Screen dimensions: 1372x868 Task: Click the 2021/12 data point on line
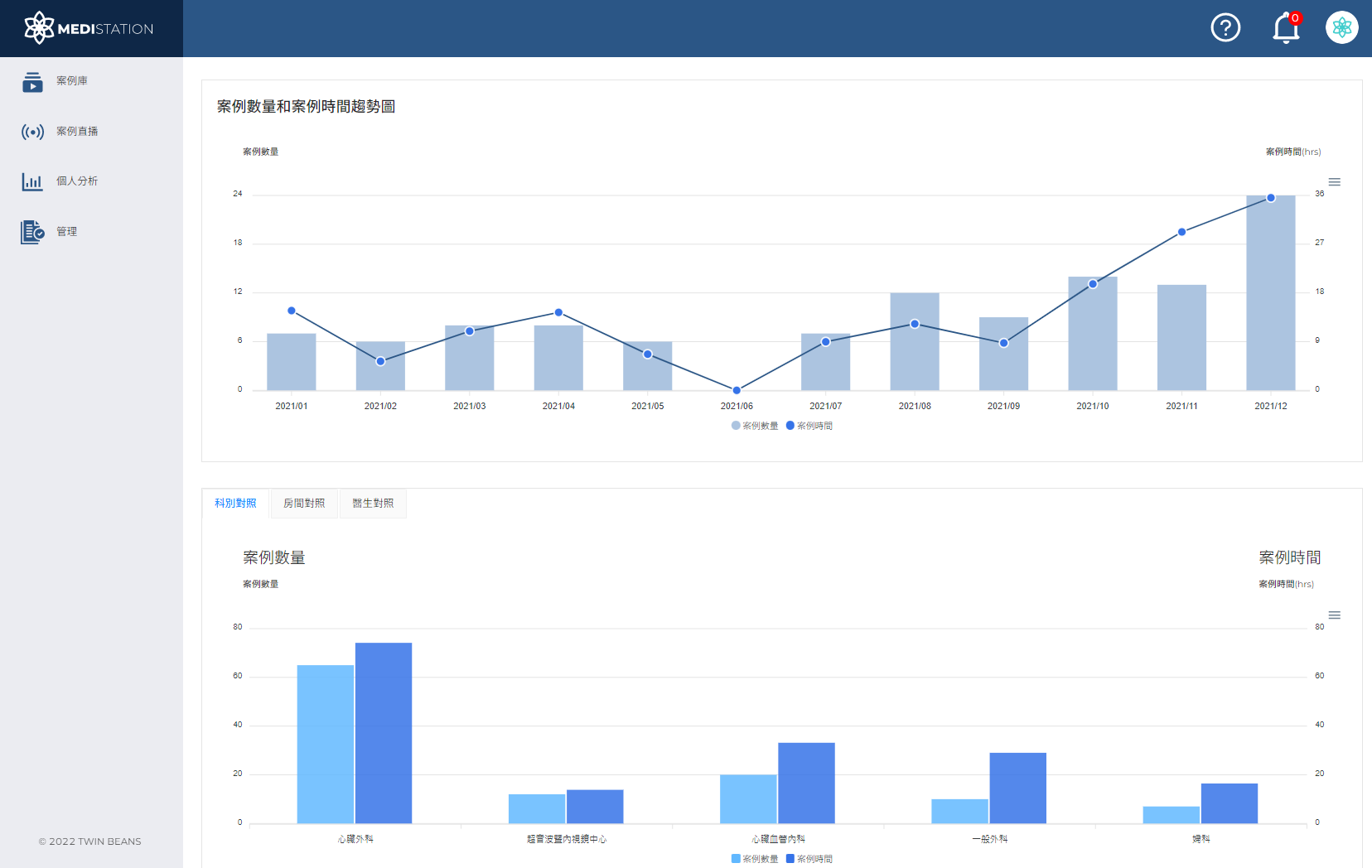pyautogui.click(x=1270, y=198)
